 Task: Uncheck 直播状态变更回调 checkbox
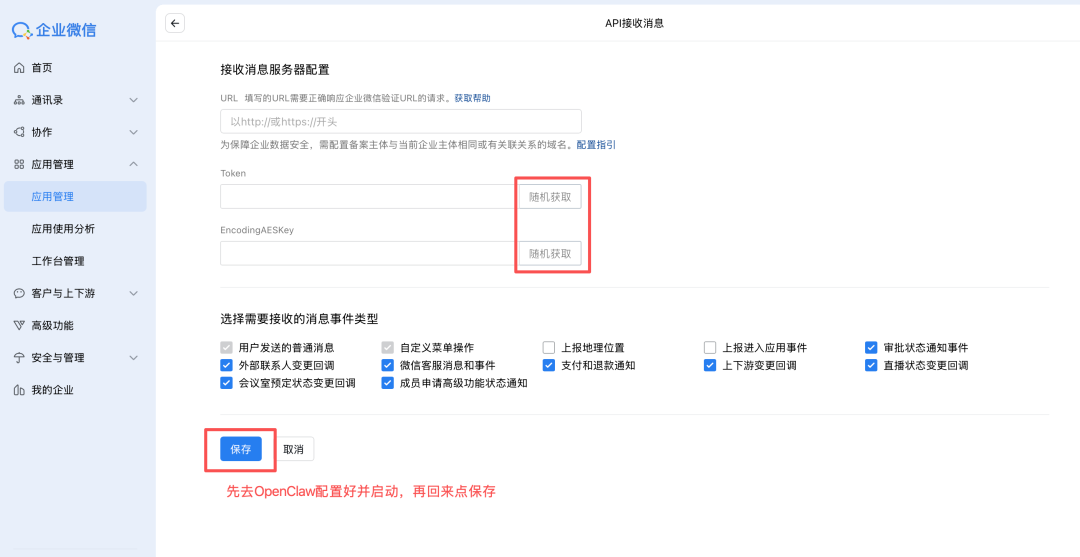pos(871,365)
